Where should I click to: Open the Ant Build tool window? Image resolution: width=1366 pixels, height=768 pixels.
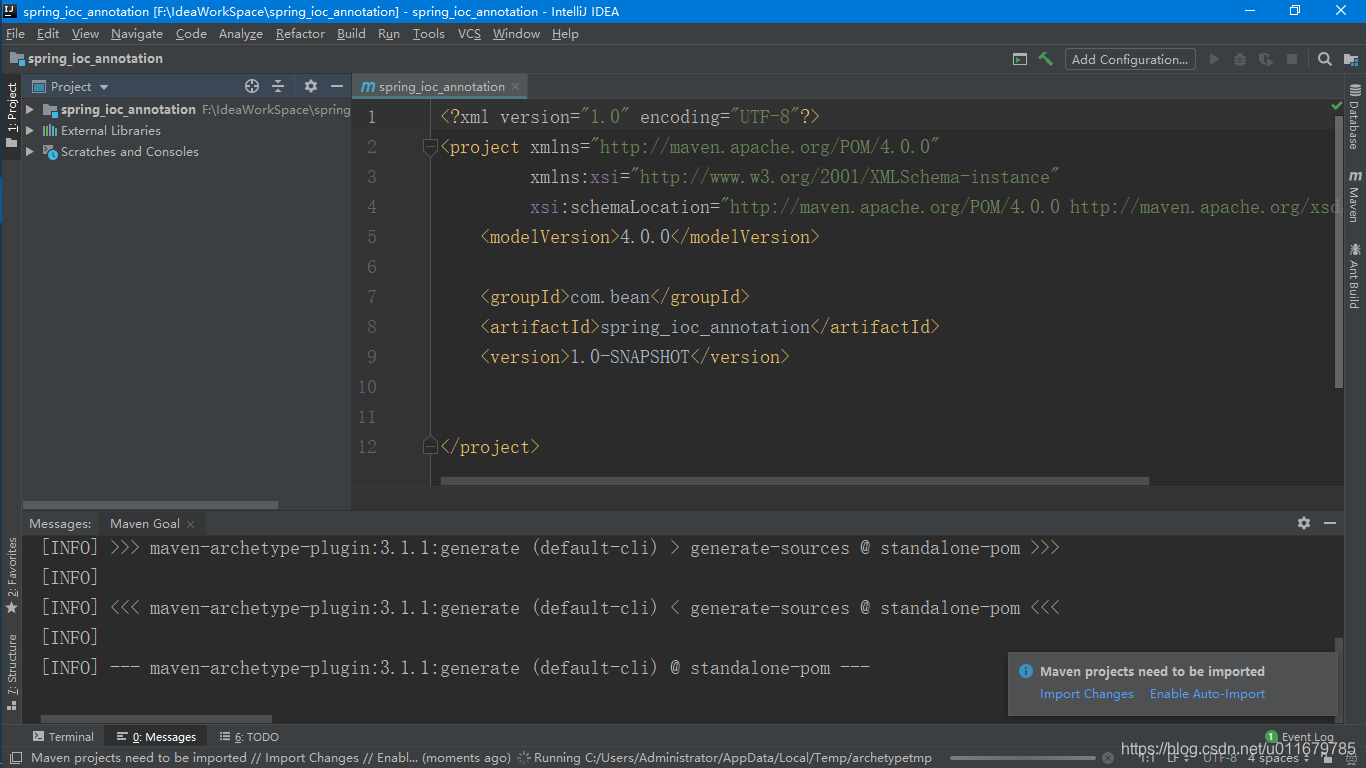tap(1355, 274)
